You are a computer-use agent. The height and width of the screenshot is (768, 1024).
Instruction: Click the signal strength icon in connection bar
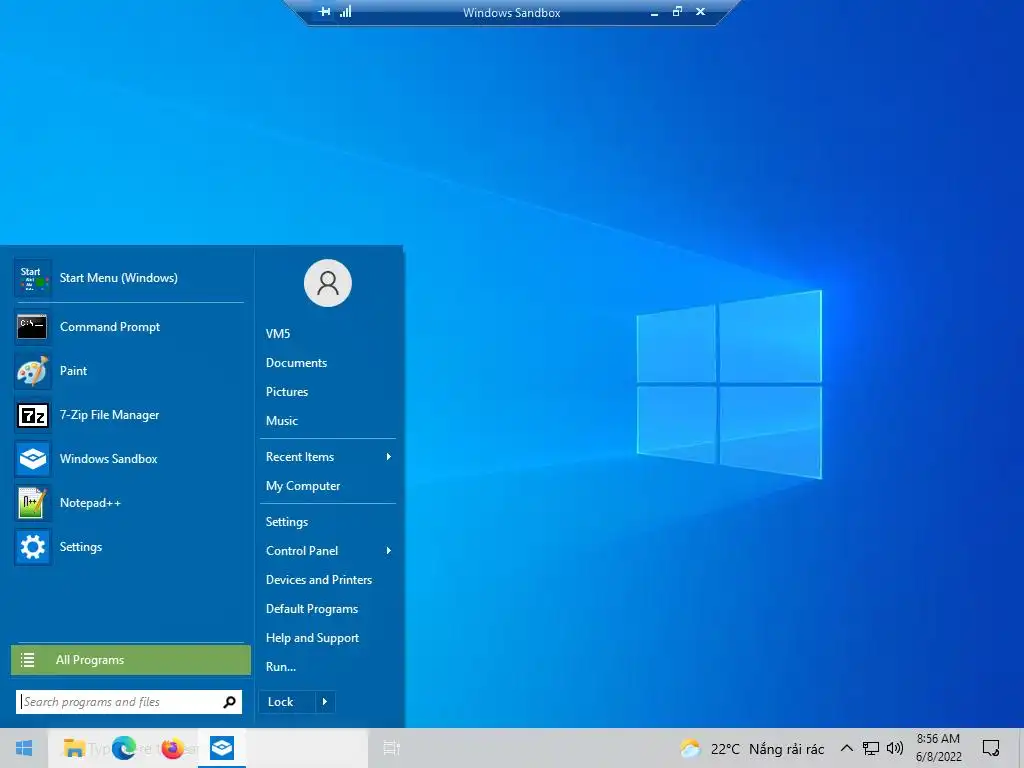[345, 11]
